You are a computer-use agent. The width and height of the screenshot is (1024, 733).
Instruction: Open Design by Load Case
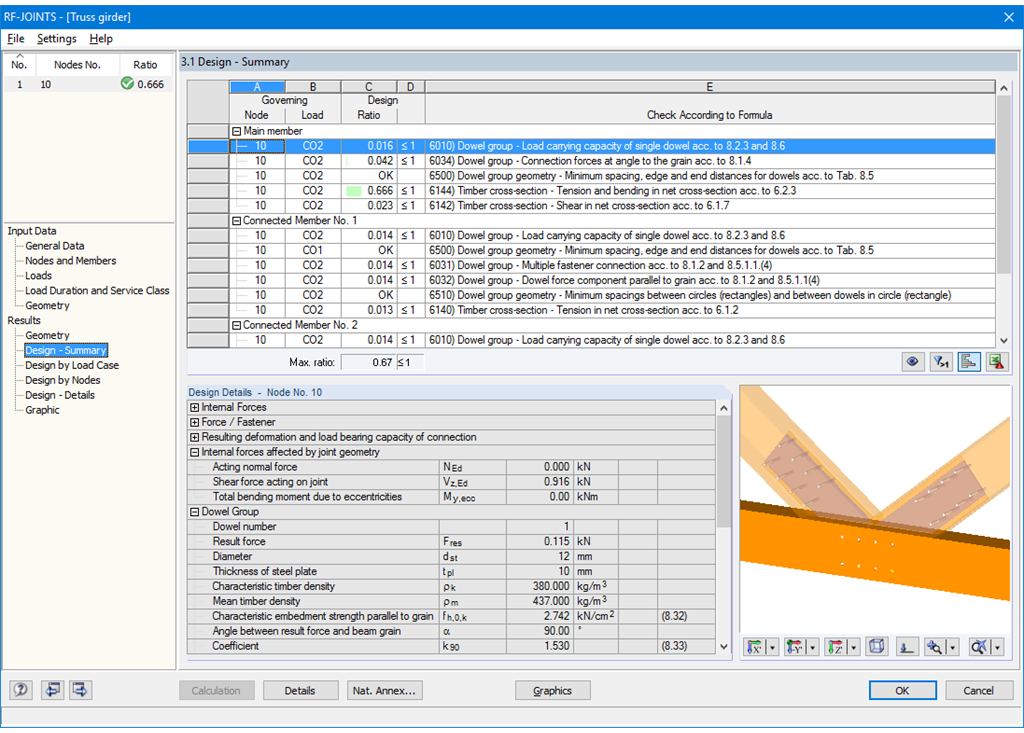pyautogui.click(x=72, y=365)
